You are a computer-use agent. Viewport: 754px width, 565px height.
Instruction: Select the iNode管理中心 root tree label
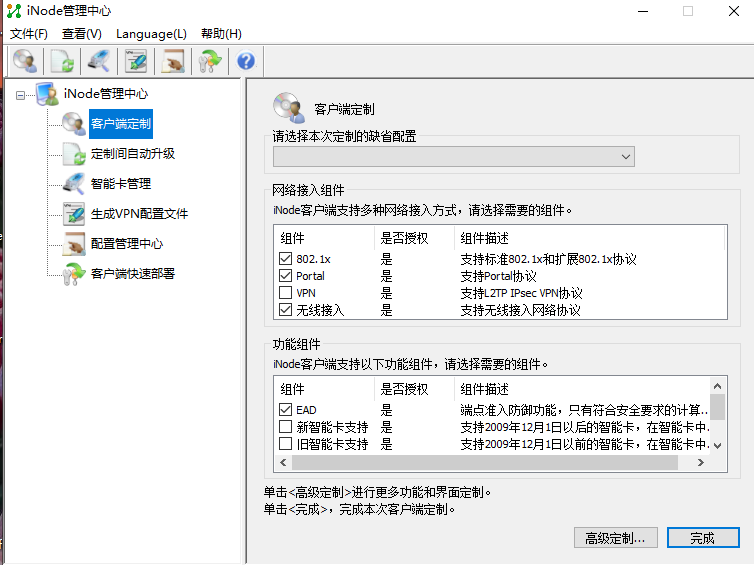(106, 94)
